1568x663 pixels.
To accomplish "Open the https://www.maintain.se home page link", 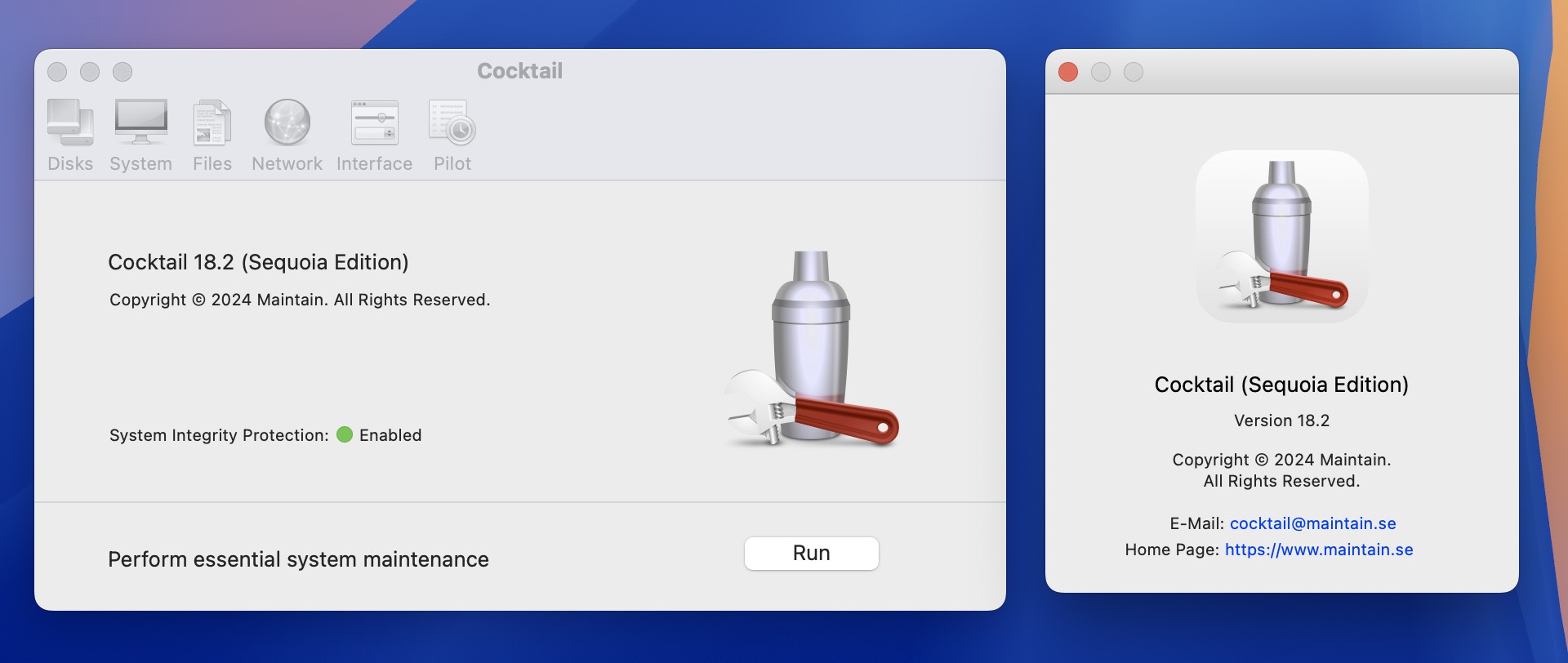I will coord(1319,550).
